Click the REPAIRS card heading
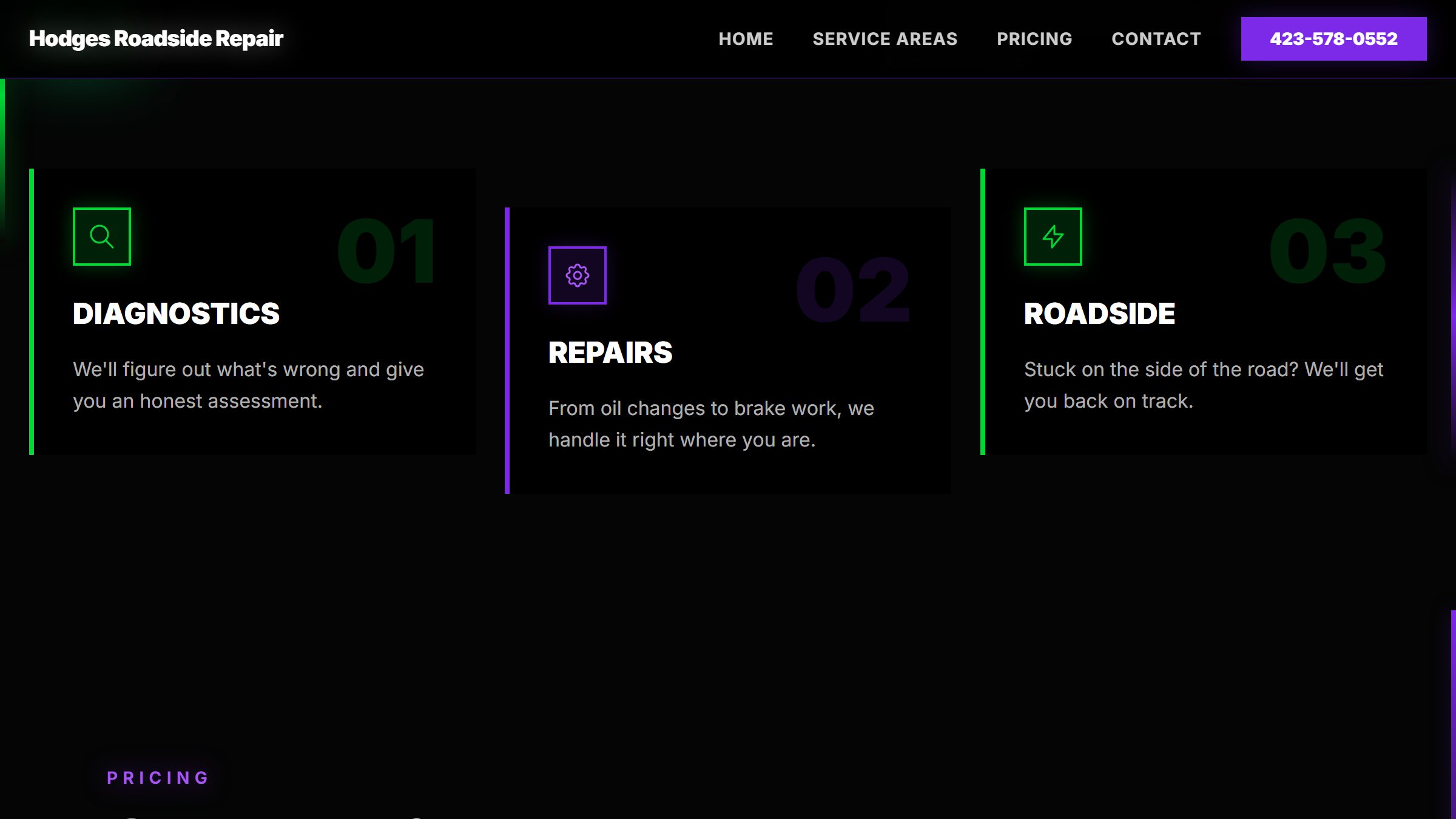This screenshot has width=1456, height=819. coord(610,352)
